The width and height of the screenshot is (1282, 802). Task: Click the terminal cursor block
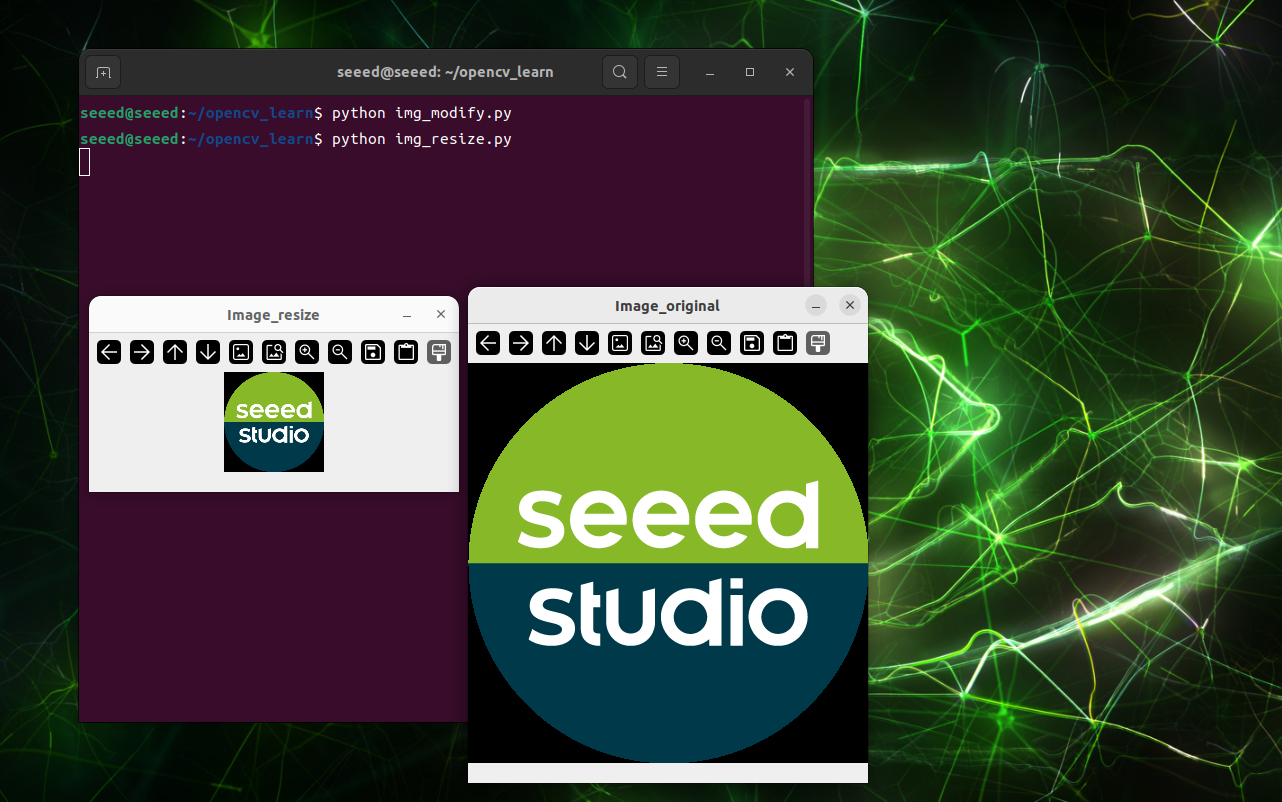point(85,162)
